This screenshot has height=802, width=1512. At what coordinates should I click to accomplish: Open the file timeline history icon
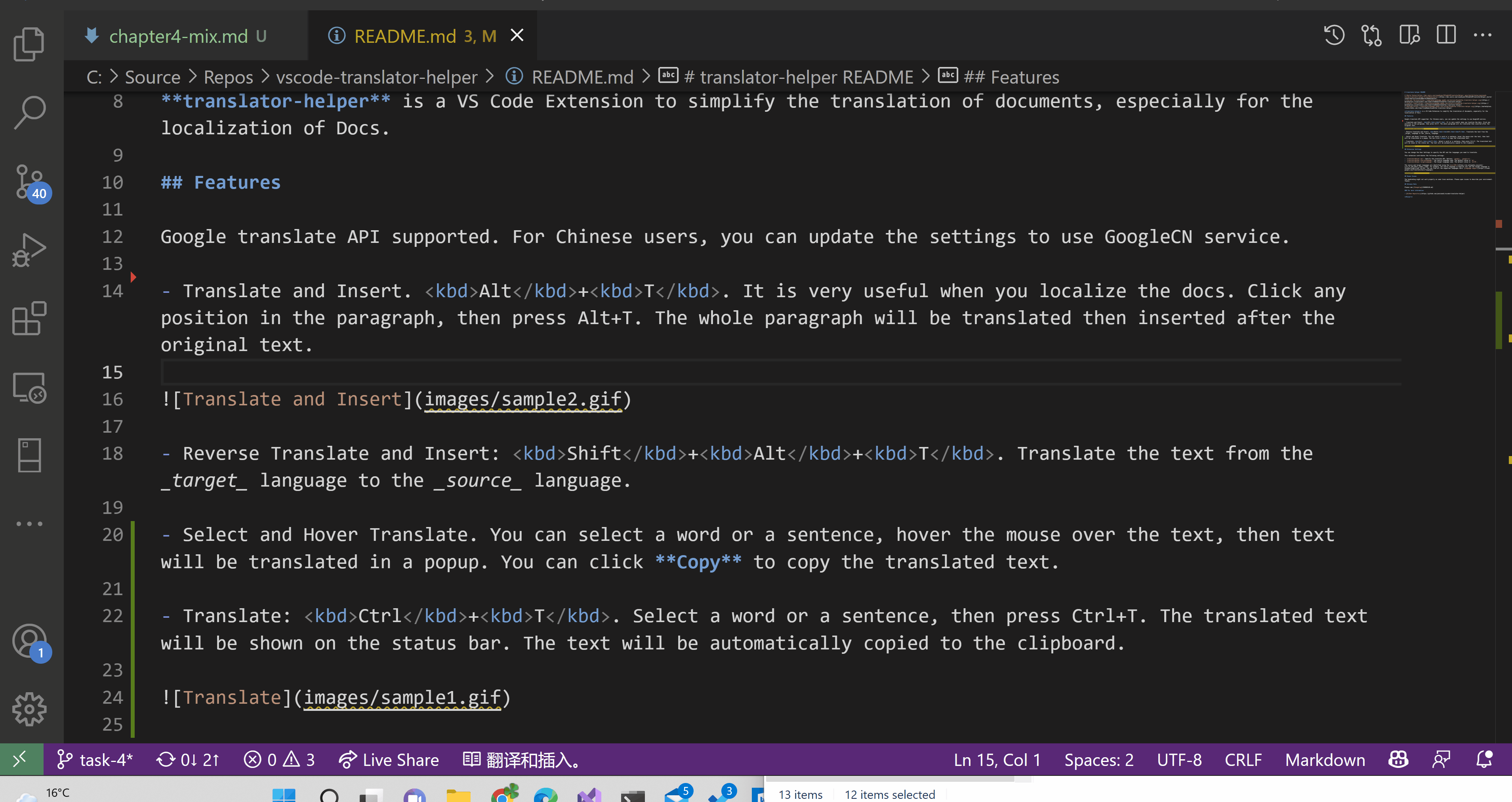click(1334, 35)
